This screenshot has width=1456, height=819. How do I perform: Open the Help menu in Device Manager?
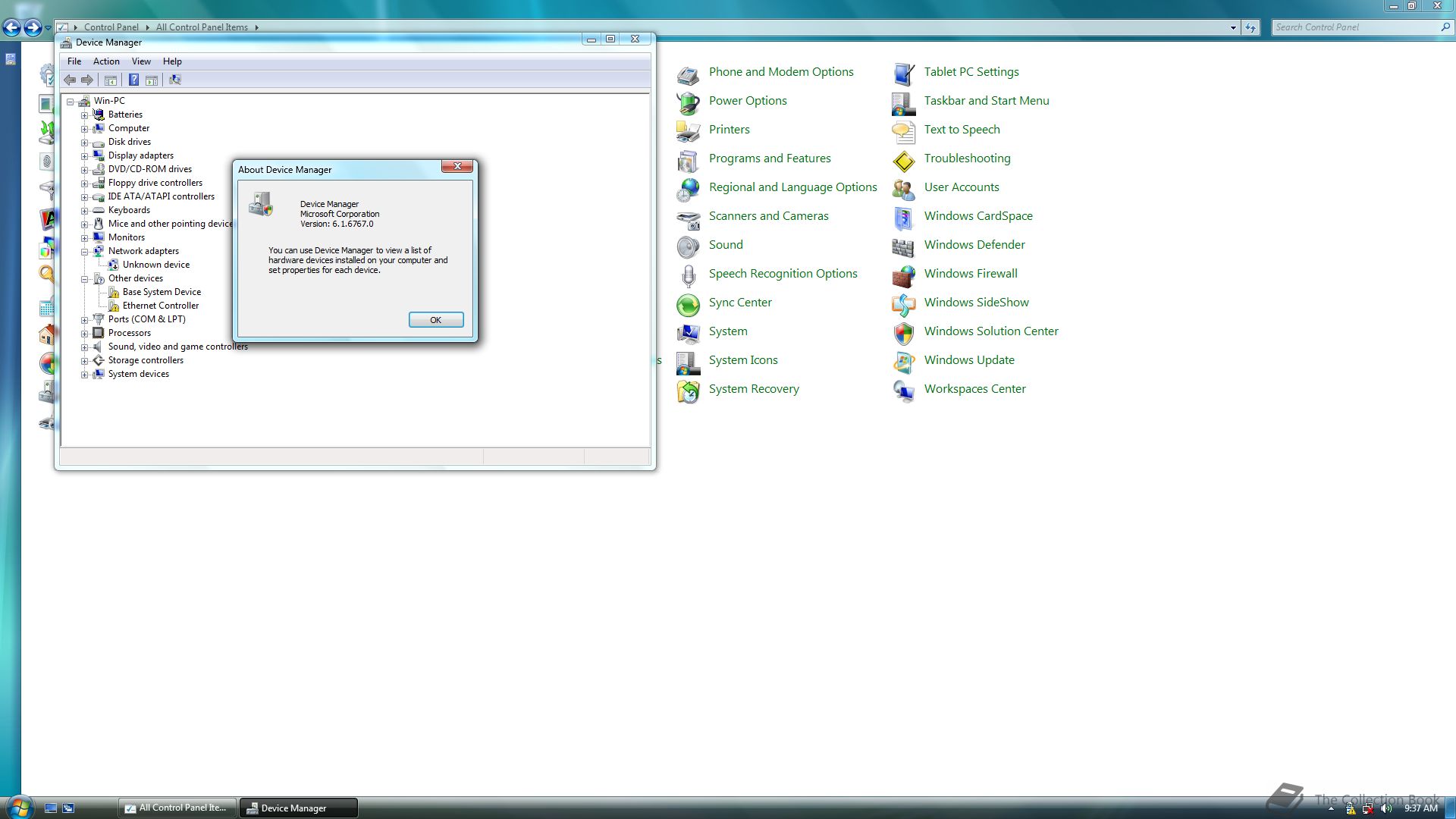click(x=172, y=61)
